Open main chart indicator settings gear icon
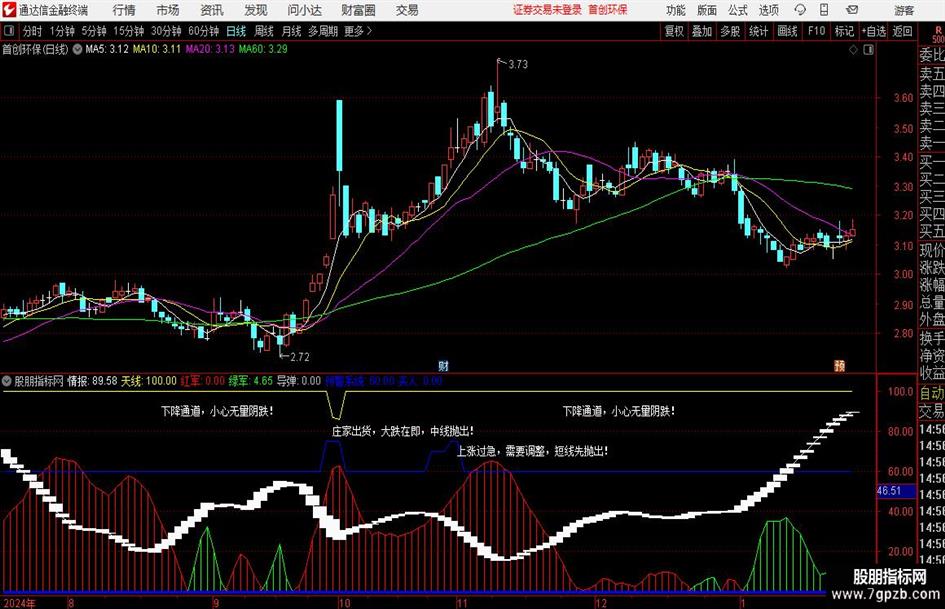 pos(77,49)
